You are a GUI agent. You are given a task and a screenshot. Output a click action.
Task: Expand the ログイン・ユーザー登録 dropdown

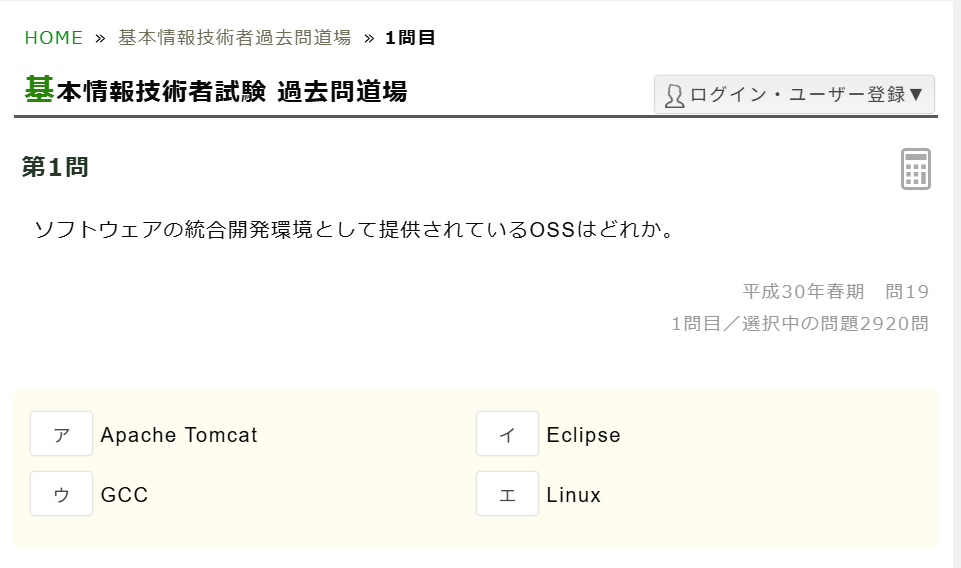(796, 95)
